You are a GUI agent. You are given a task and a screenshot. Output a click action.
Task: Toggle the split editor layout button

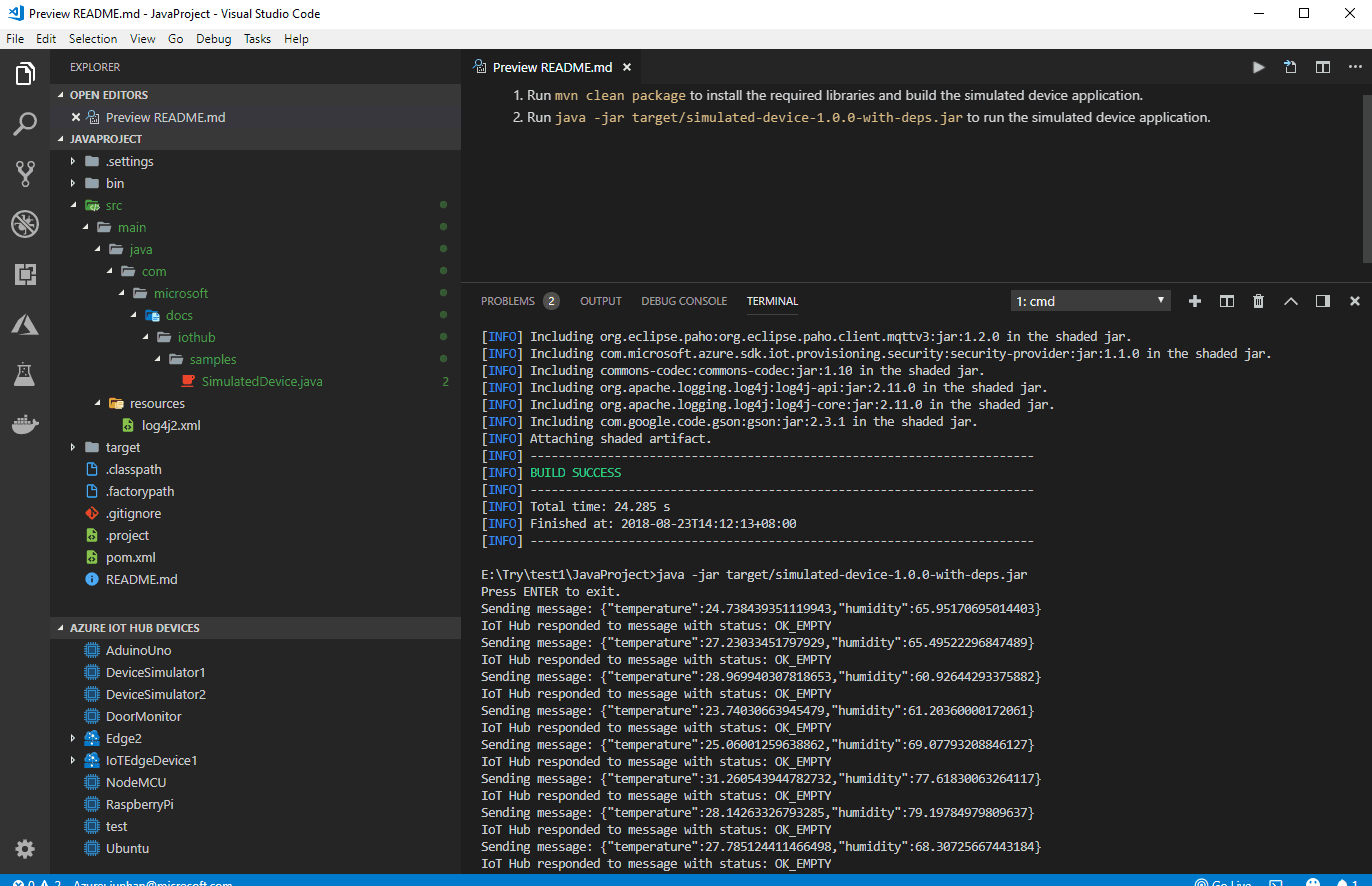click(1323, 67)
